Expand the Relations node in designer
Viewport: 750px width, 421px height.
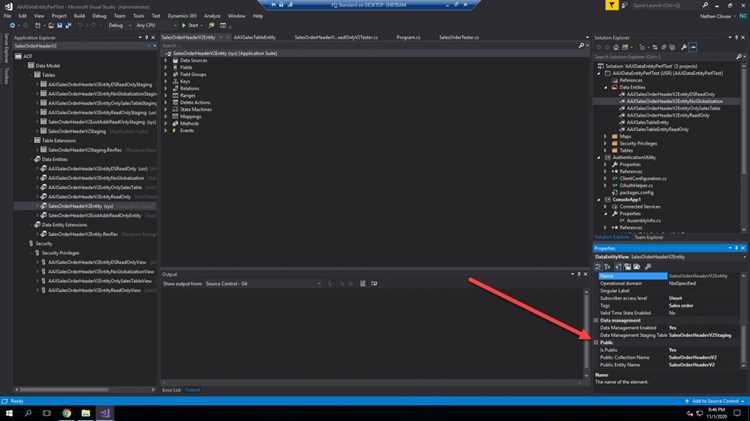(166, 89)
